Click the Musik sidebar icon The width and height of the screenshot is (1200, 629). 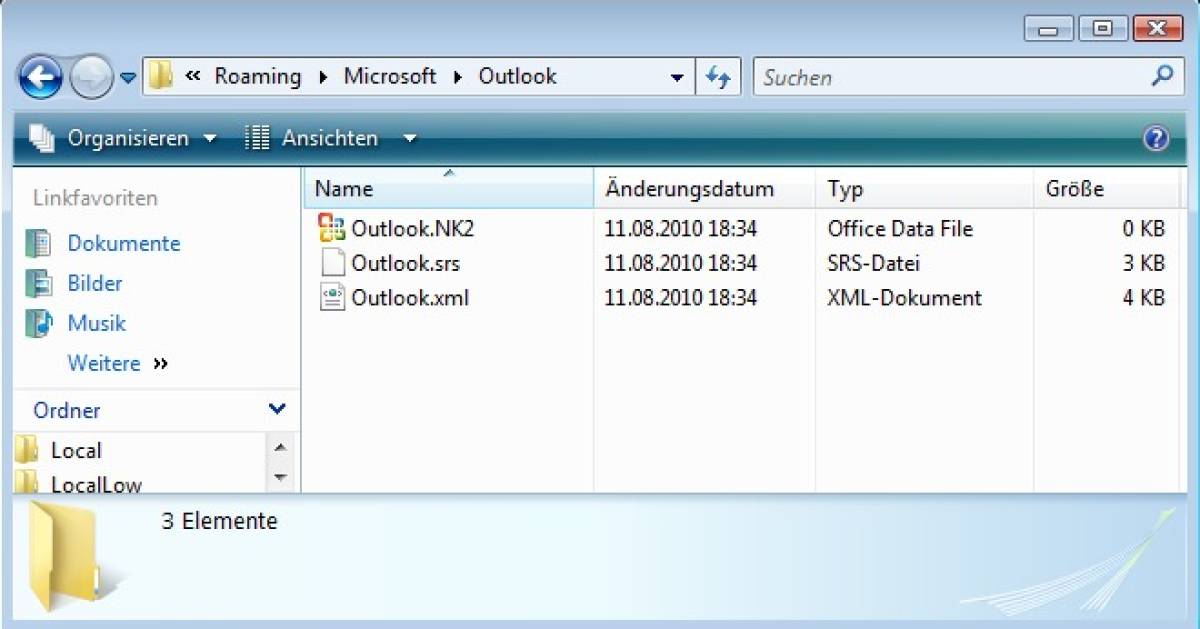tap(38, 323)
